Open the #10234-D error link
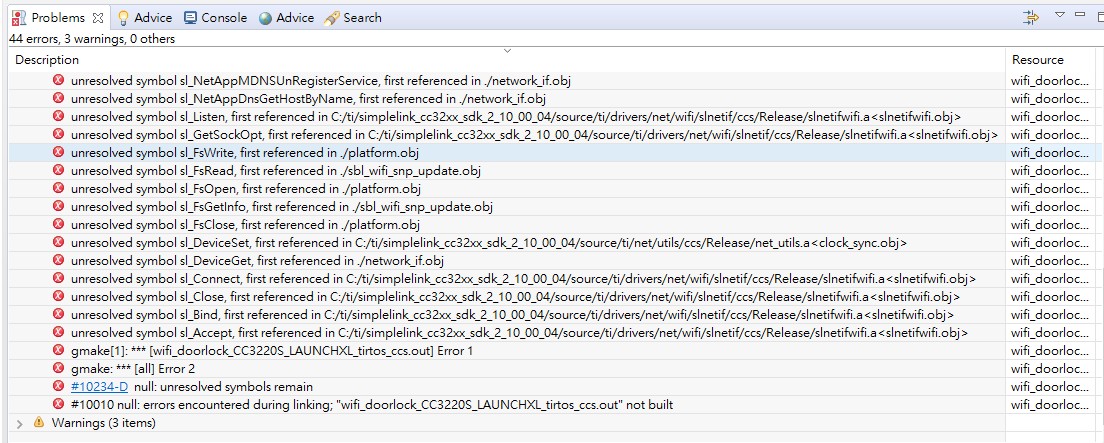Screen dimensions: 1104x443 (x=100, y=387)
